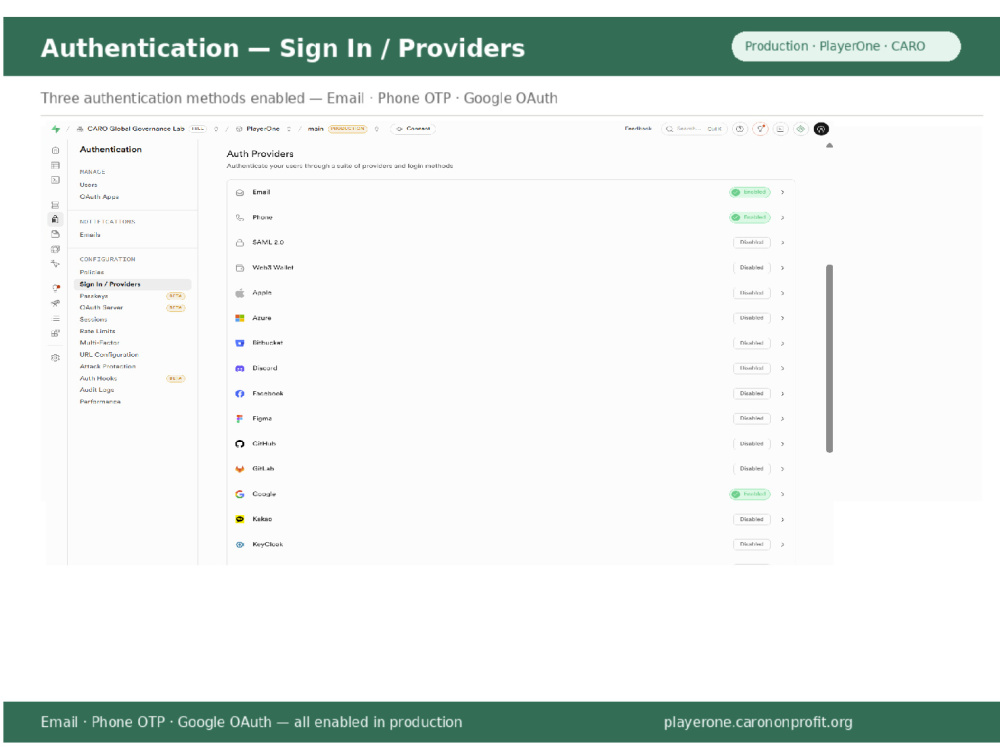This screenshot has height=750, width=1000.
Task: Open the Table Editor rail icon
Action: 55,165
